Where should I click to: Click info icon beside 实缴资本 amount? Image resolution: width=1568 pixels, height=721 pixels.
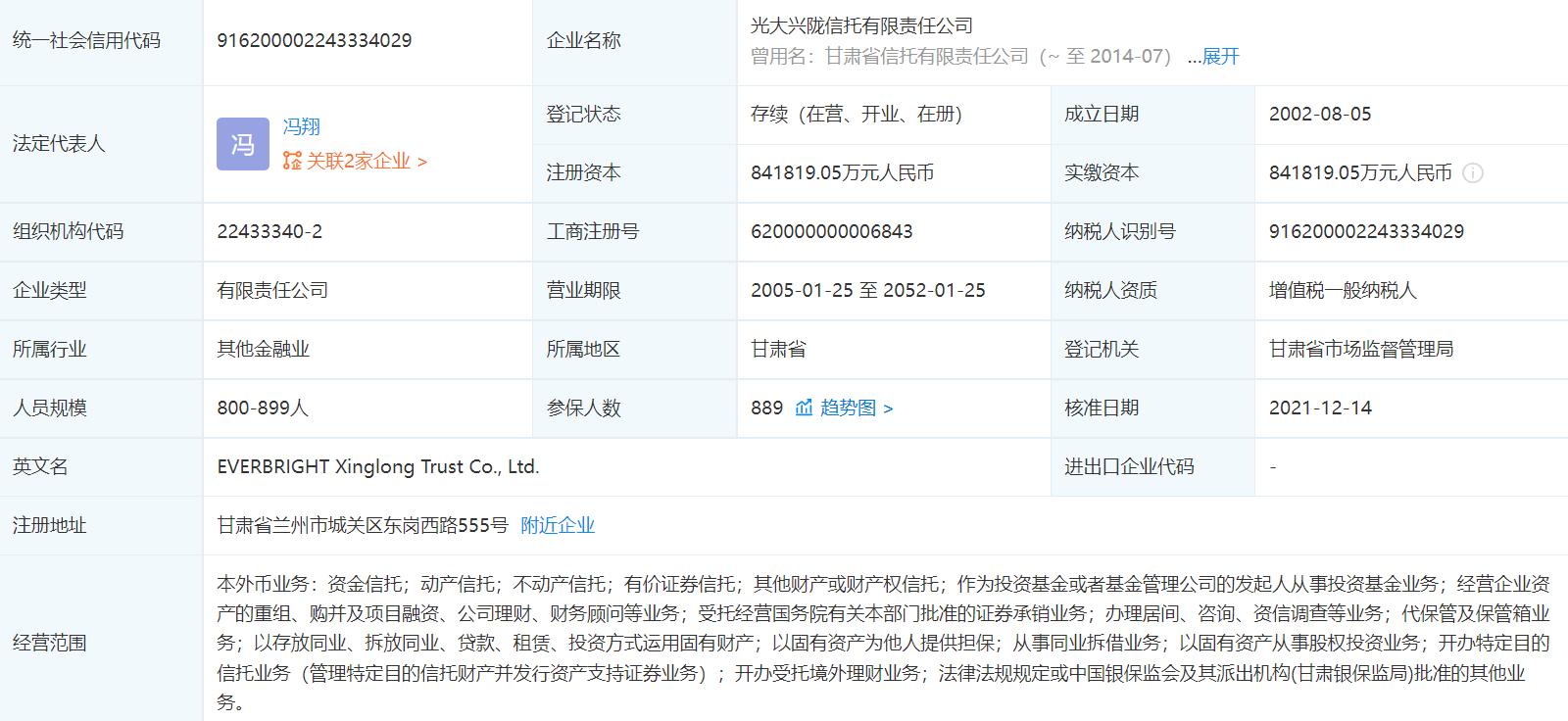[1472, 173]
